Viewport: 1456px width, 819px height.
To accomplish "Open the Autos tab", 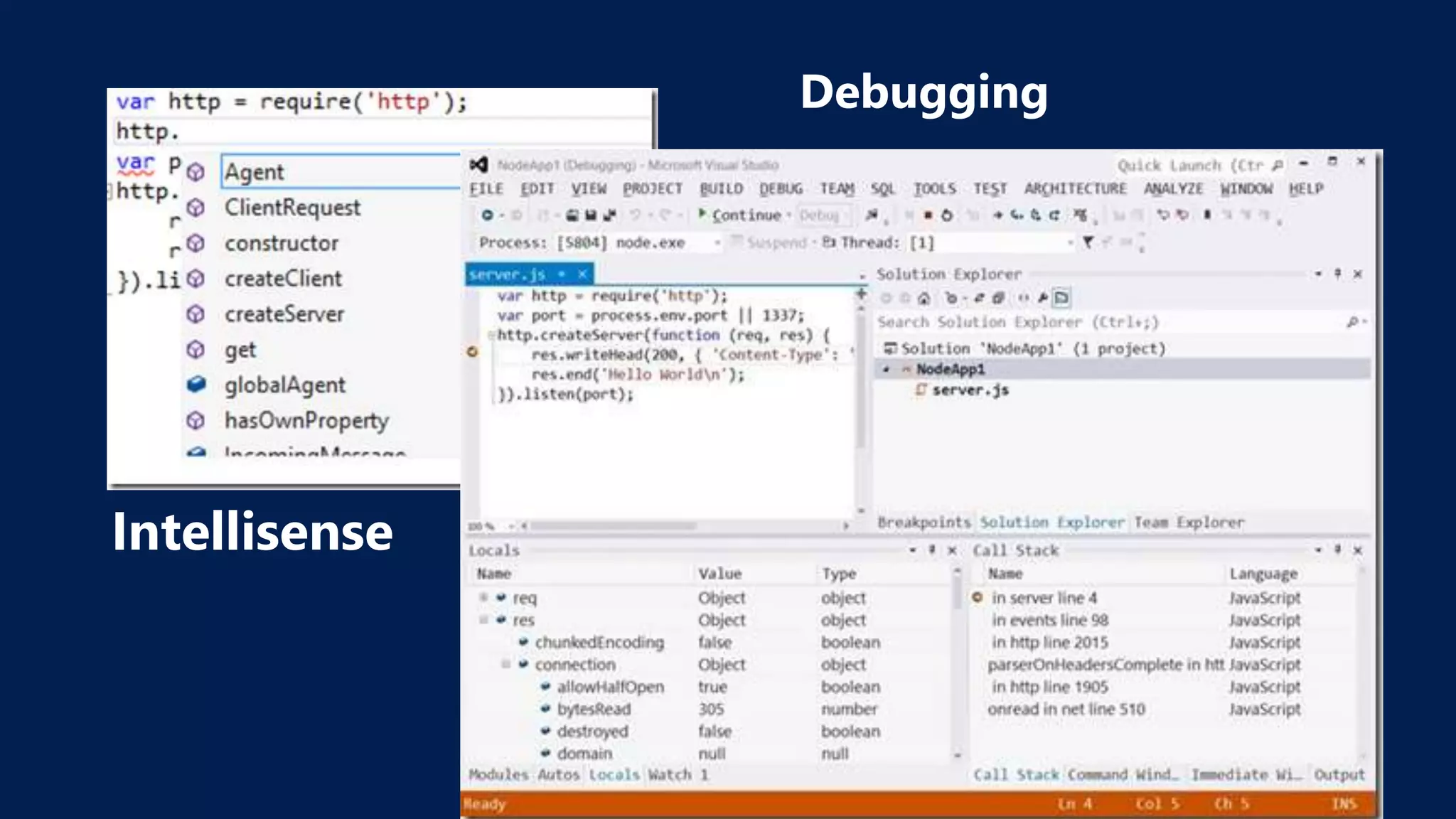I will coord(558,774).
